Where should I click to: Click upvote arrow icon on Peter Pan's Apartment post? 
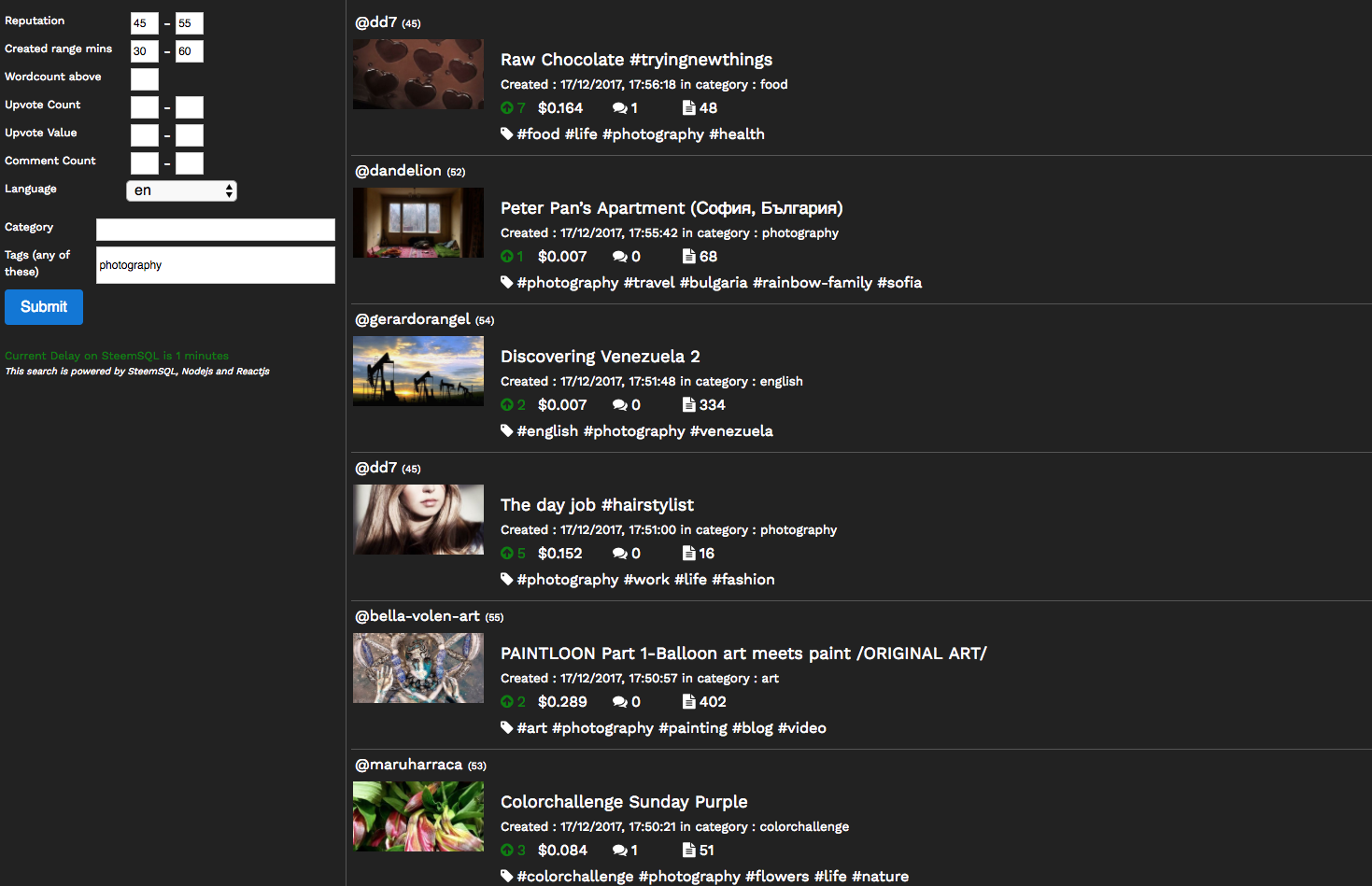tap(507, 257)
